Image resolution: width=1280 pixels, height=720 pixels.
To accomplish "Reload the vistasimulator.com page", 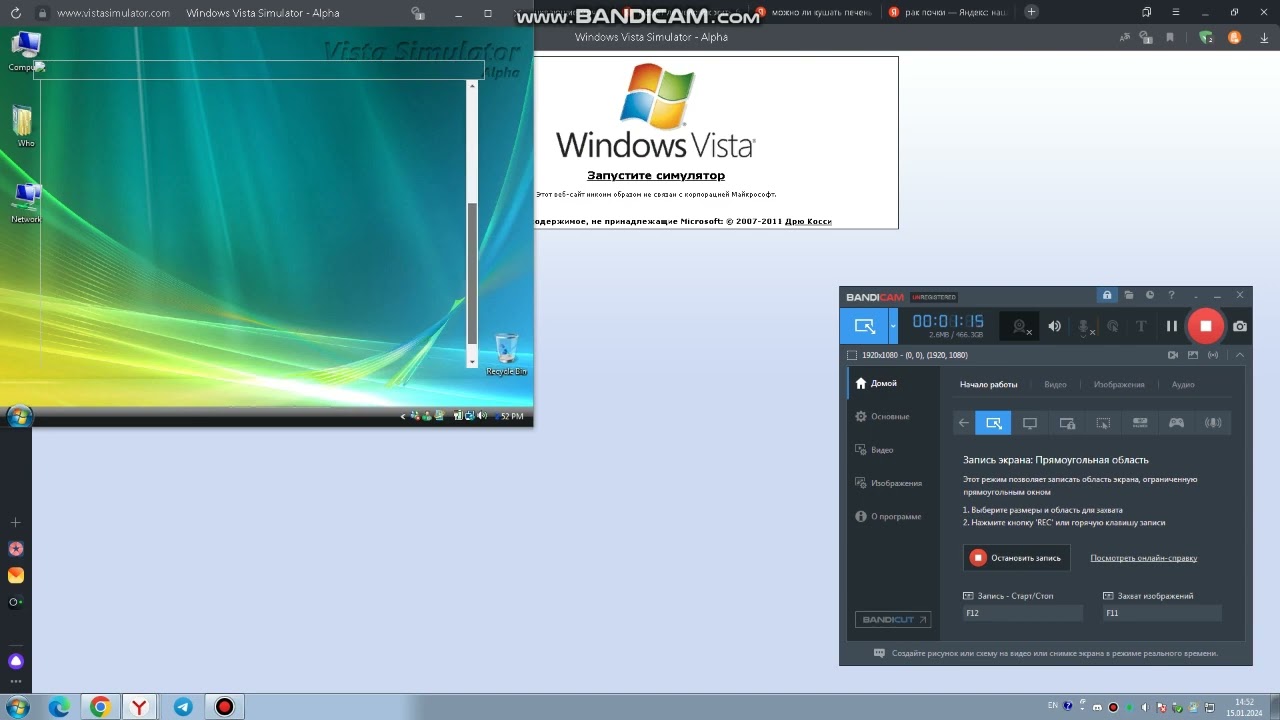I will [x=15, y=13].
